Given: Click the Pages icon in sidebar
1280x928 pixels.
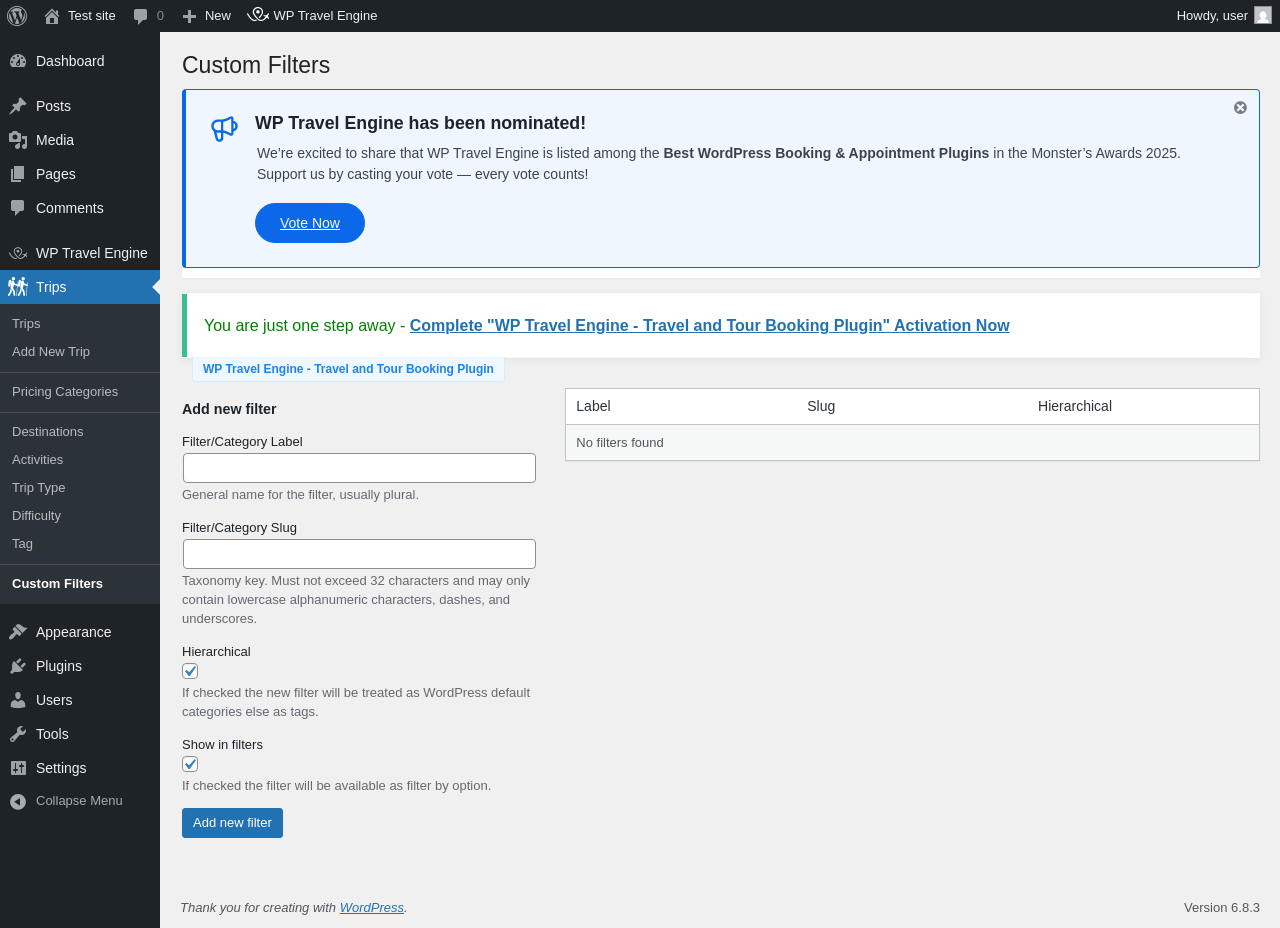Looking at the screenshot, I should tap(18, 174).
